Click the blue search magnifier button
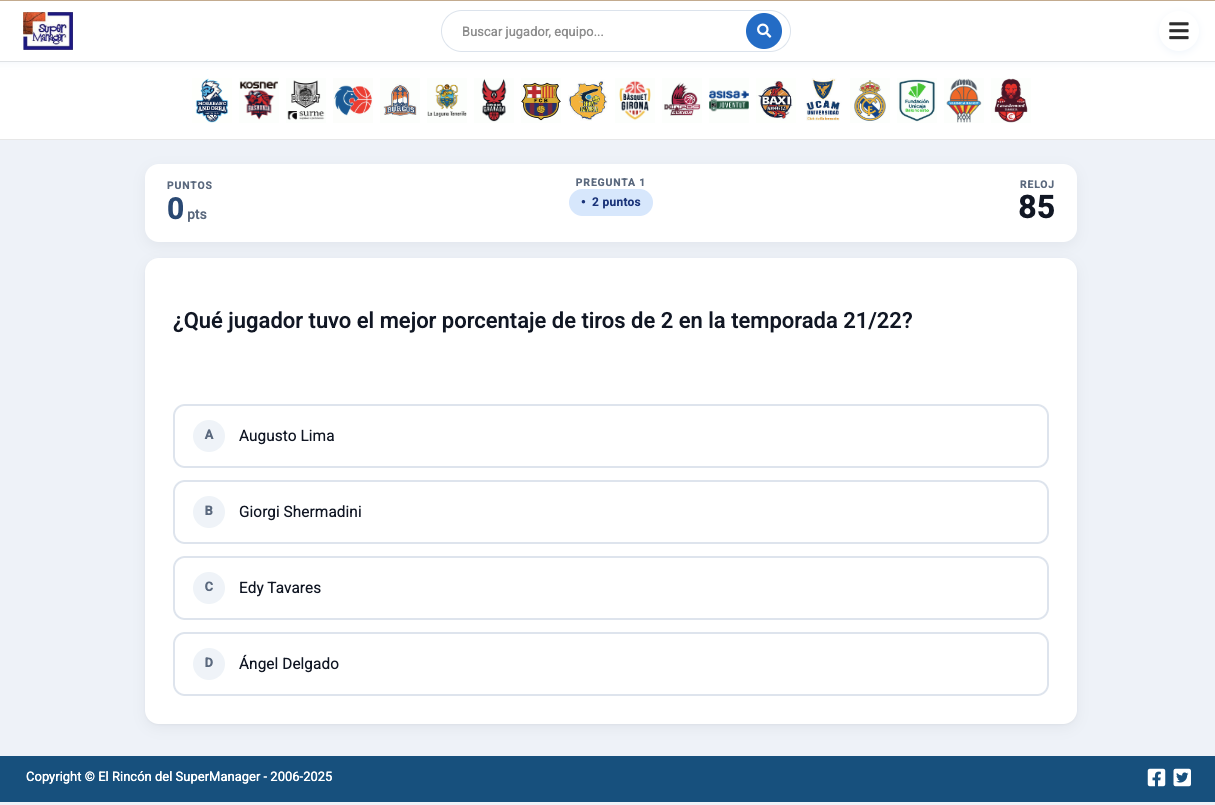 point(763,31)
